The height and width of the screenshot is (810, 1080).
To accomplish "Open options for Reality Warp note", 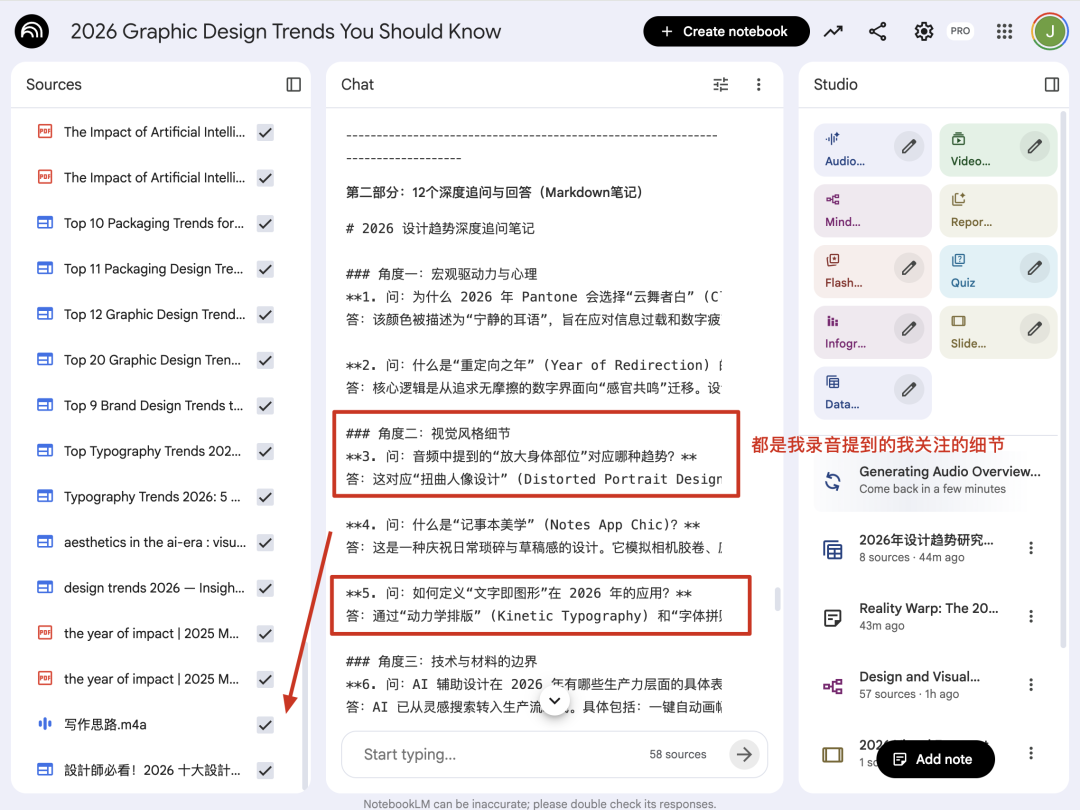I will (1031, 617).
